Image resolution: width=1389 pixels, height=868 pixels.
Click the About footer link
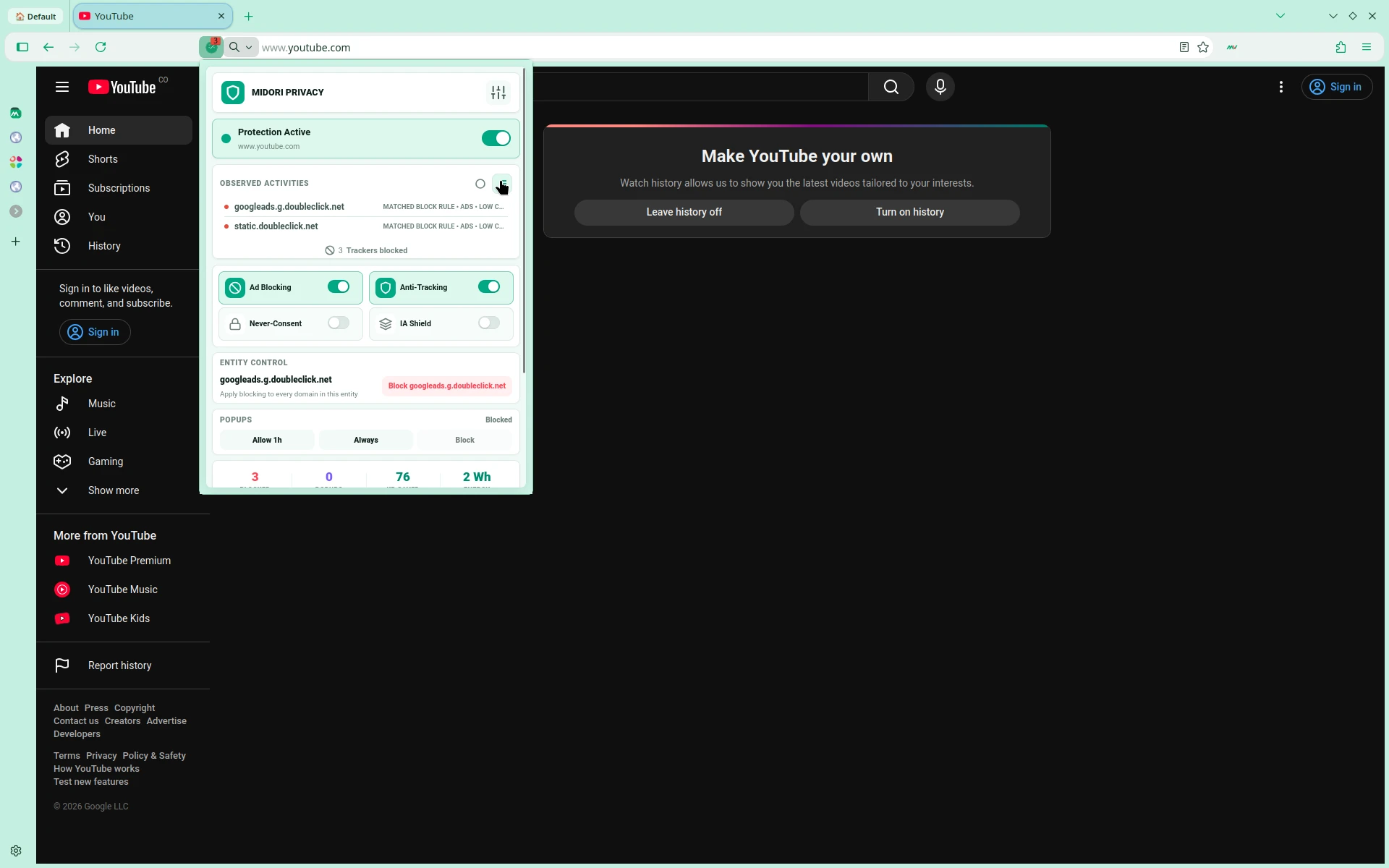click(x=66, y=708)
